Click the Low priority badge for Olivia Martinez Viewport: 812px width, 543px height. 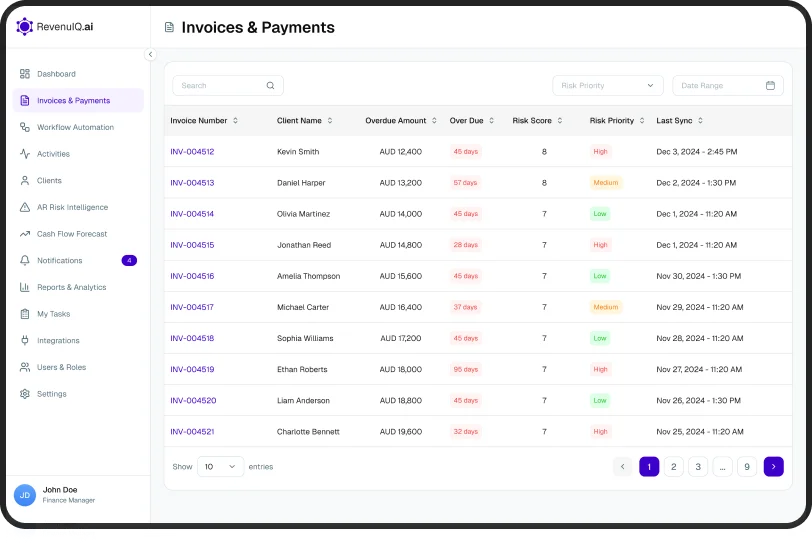pos(600,214)
